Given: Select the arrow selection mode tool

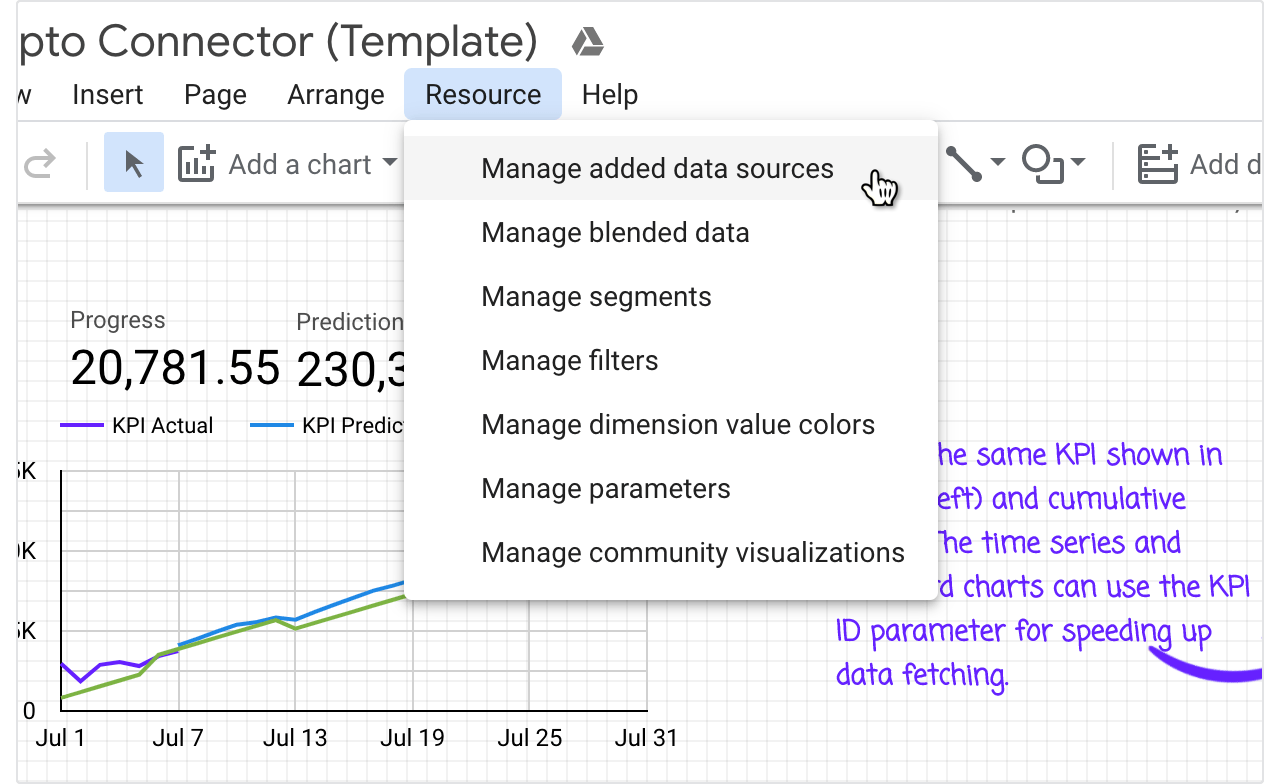Looking at the screenshot, I should (134, 163).
